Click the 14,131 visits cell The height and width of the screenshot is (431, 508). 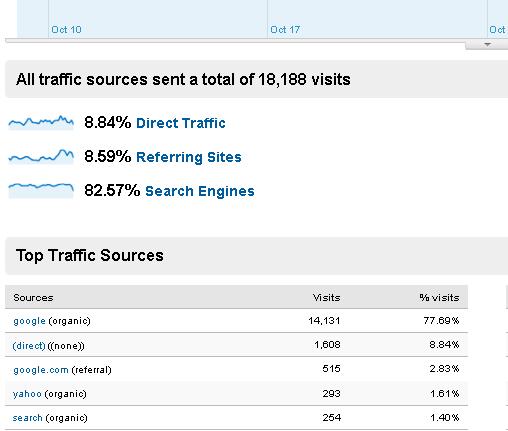click(x=324, y=321)
